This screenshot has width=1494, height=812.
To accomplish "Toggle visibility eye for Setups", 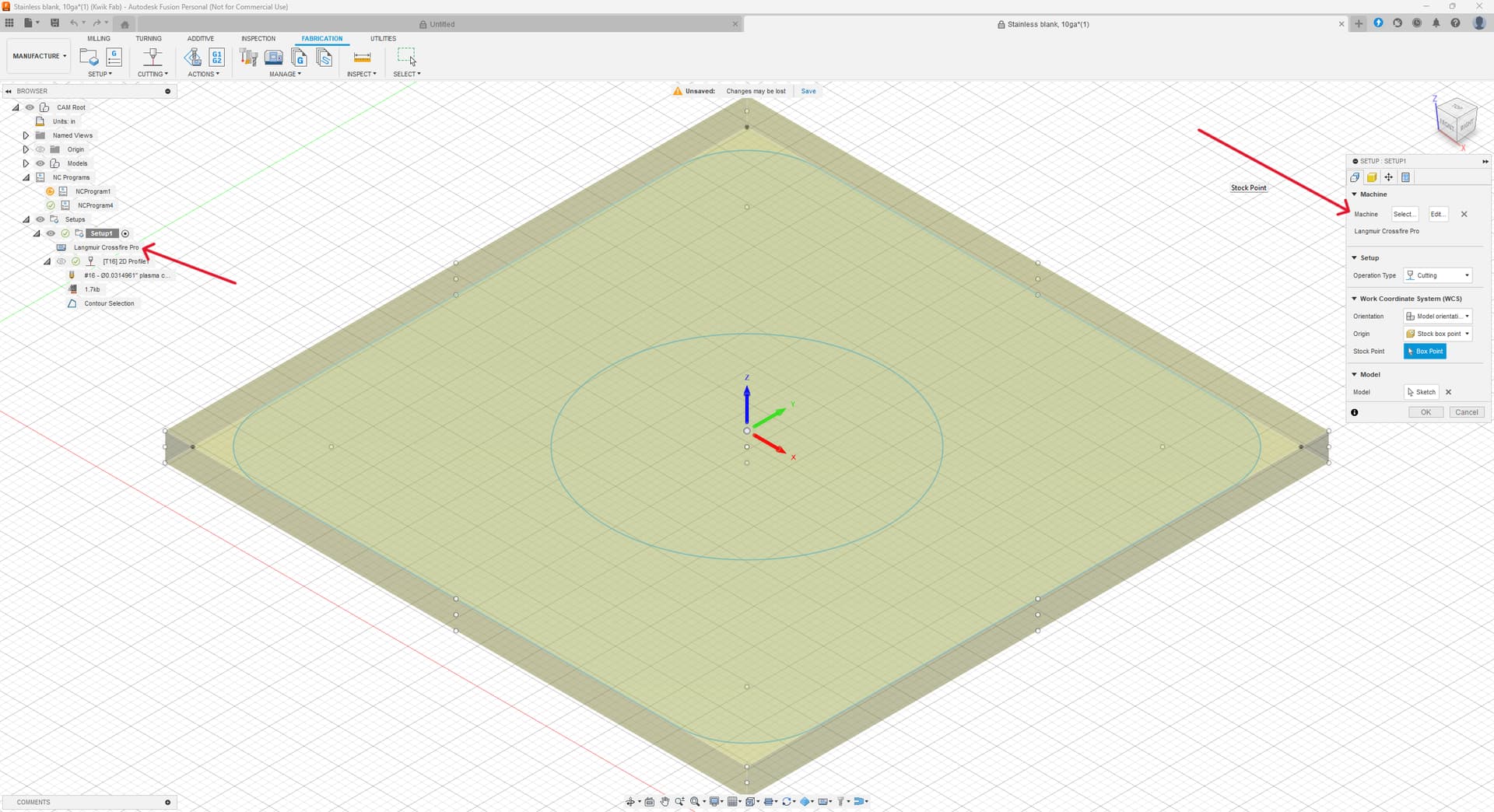I will pos(40,219).
